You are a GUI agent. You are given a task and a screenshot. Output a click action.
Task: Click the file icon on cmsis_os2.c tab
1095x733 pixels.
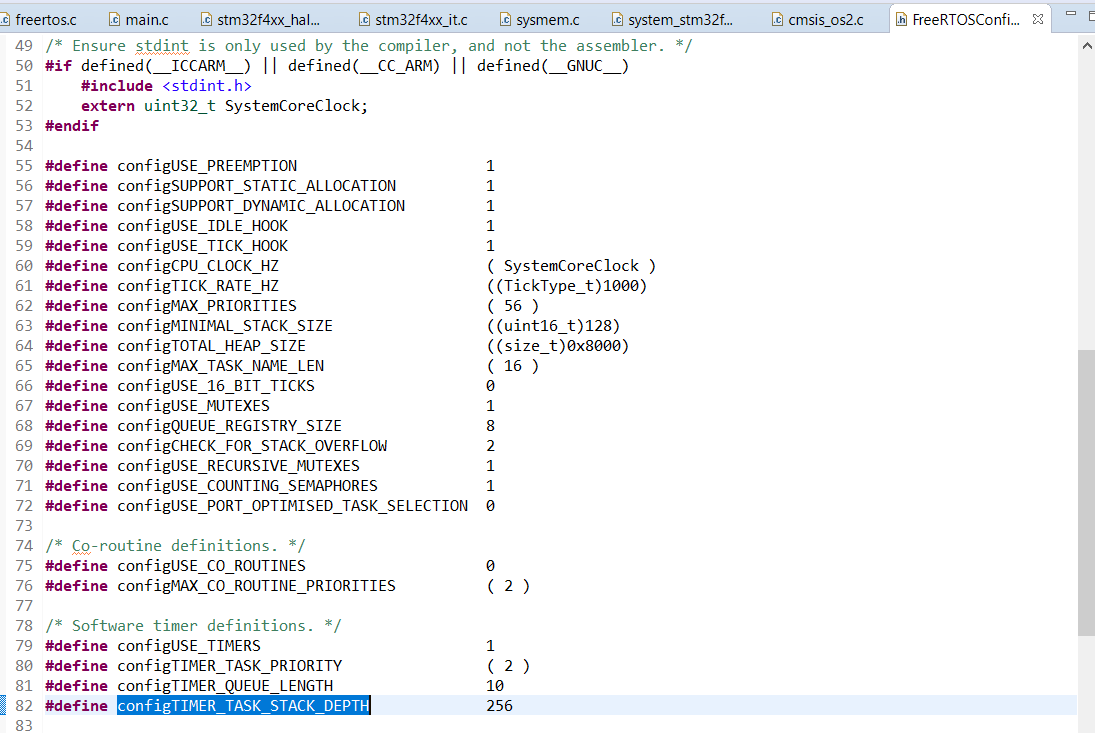click(777, 20)
